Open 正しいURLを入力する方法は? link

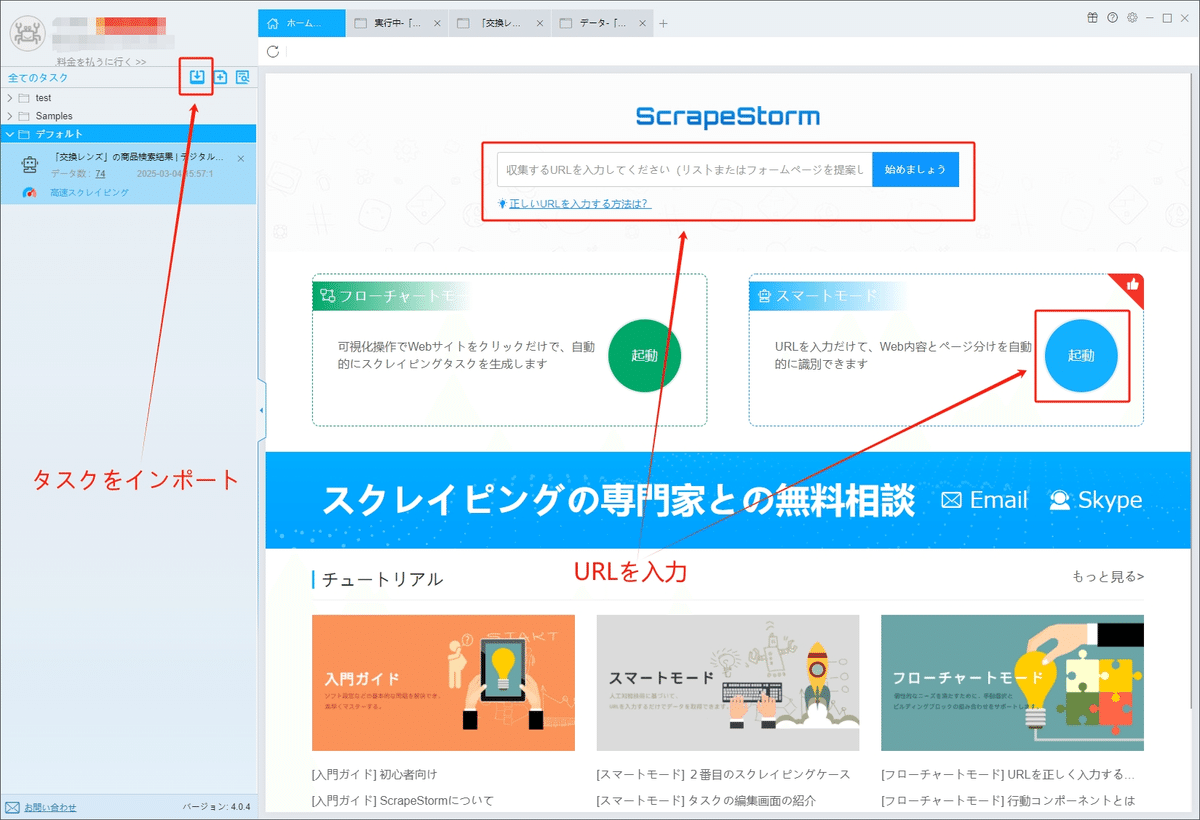579,204
